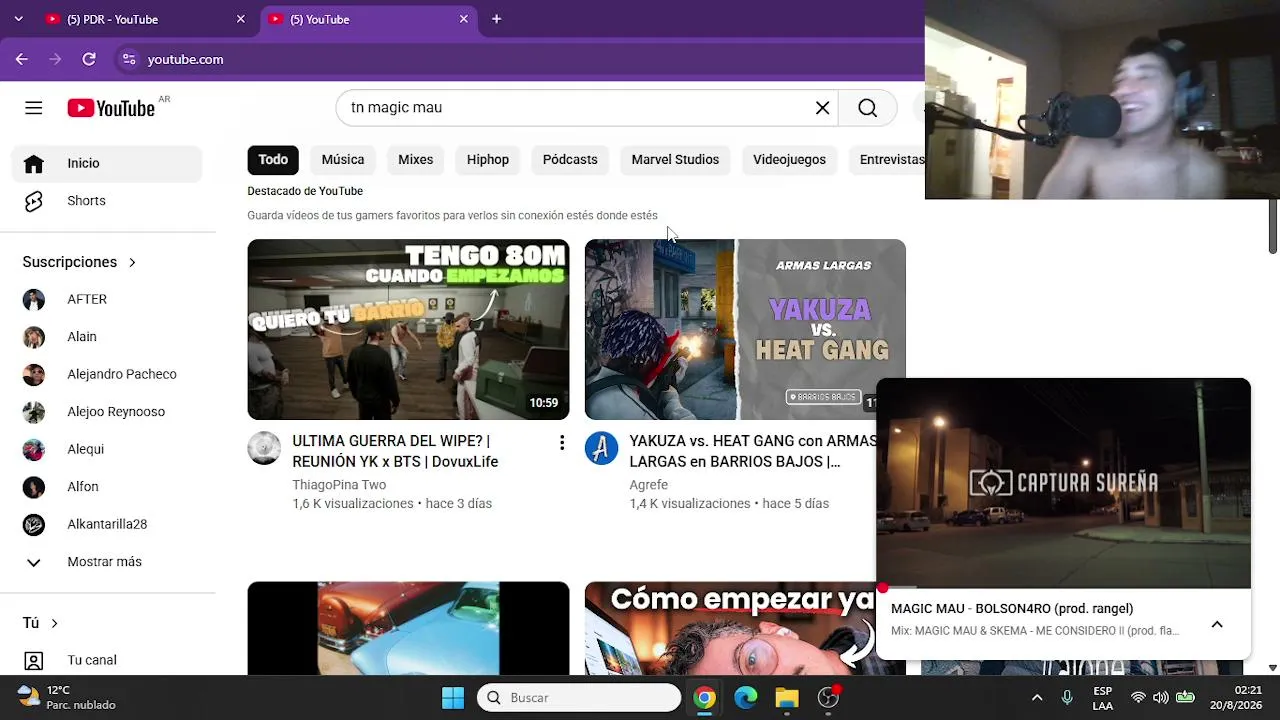Open the Windows Start menu
The height and width of the screenshot is (720, 1280).
pyautogui.click(x=453, y=698)
